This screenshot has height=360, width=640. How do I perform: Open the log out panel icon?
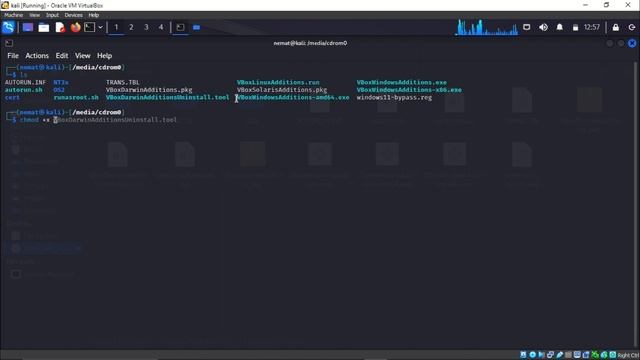[632, 27]
